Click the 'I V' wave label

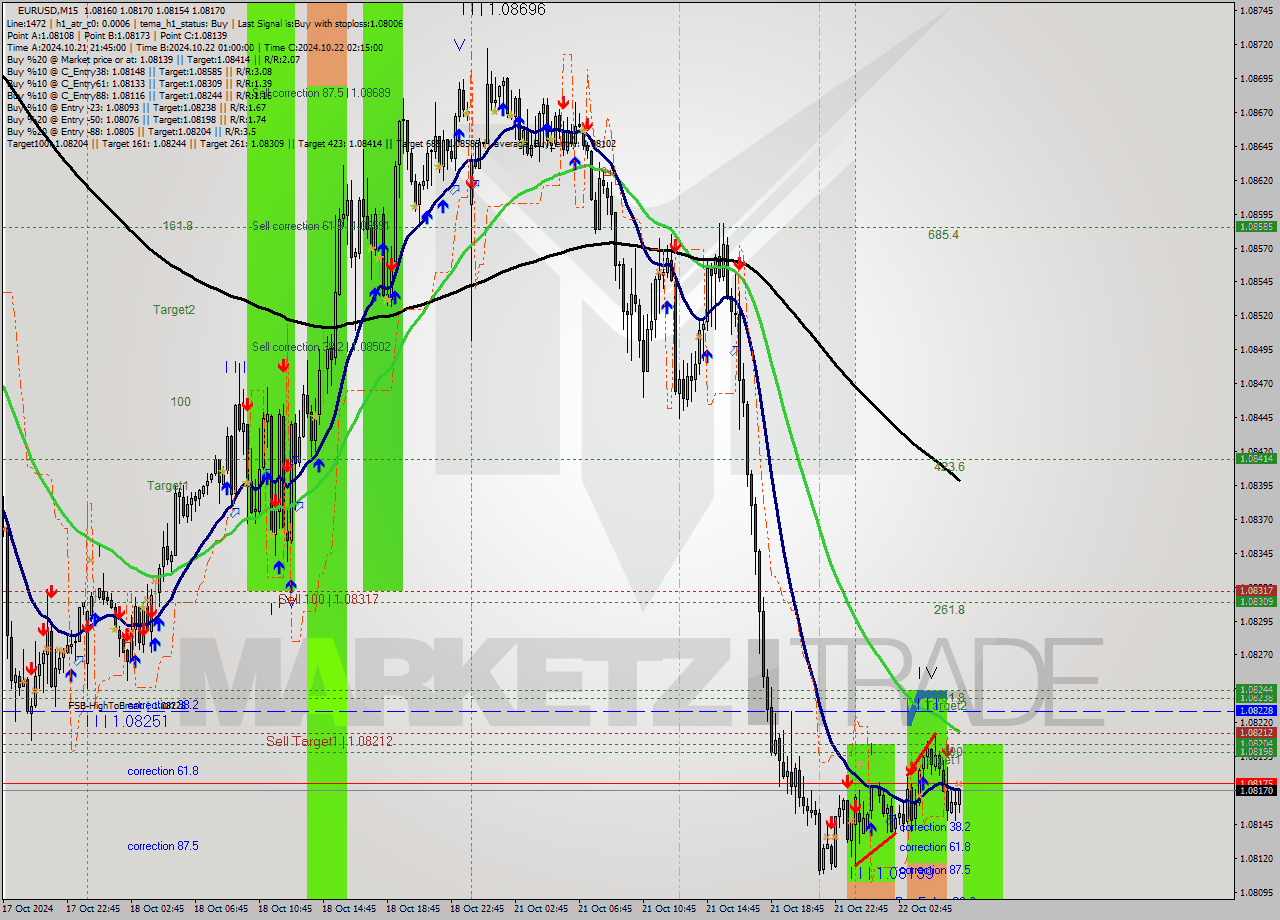927,673
